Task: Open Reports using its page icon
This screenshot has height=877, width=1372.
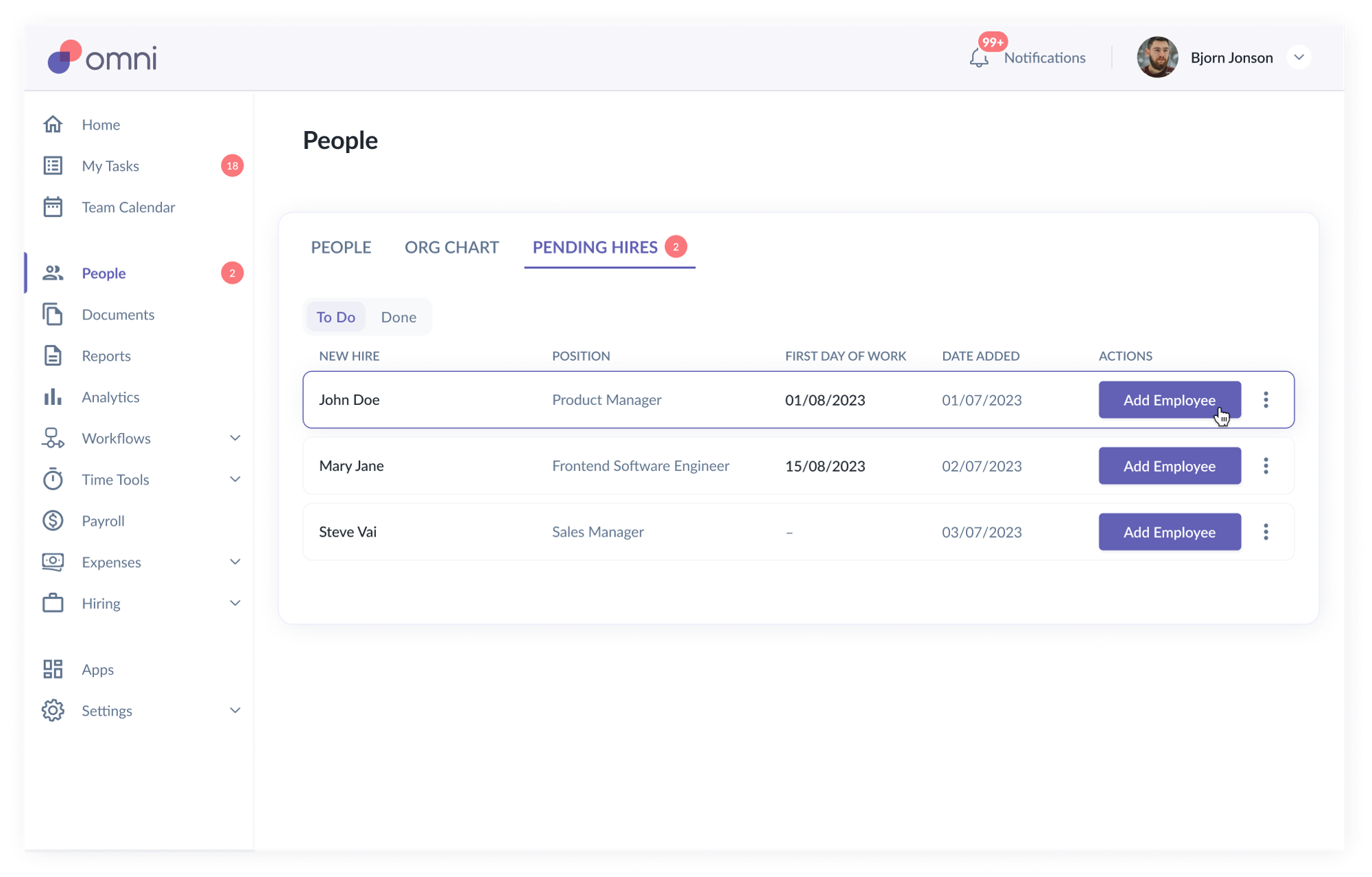Action: [x=53, y=355]
